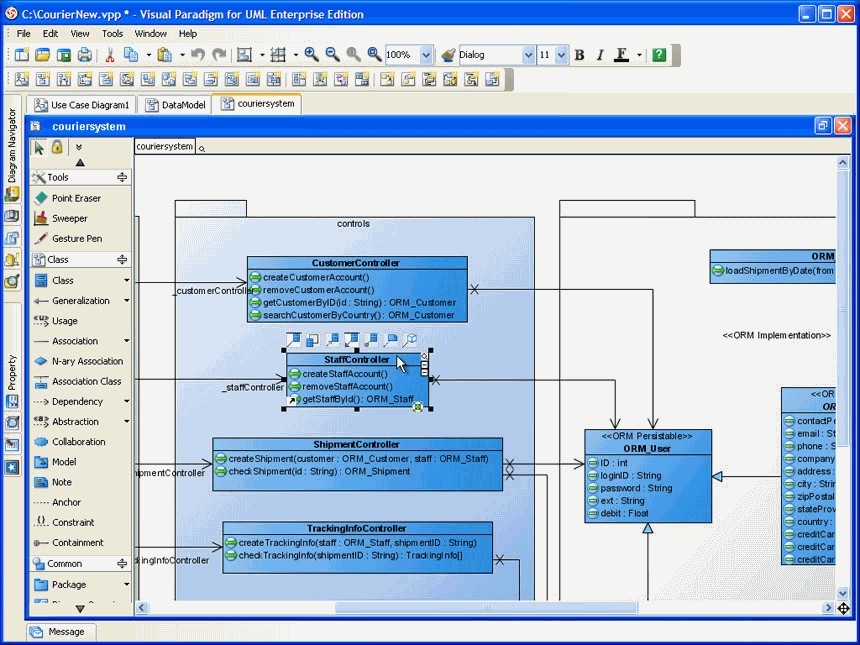Open the Dialog font name dropdown
860x645 pixels.
click(x=528, y=55)
